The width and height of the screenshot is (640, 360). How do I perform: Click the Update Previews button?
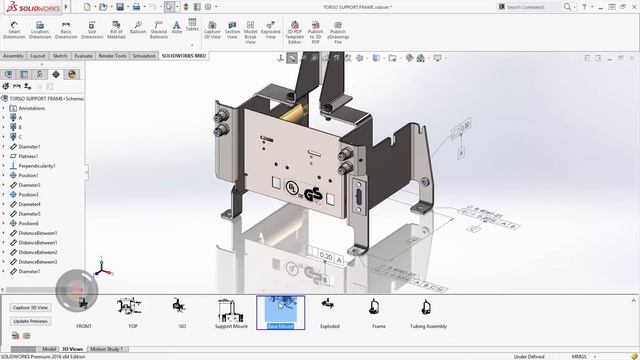click(x=31, y=321)
